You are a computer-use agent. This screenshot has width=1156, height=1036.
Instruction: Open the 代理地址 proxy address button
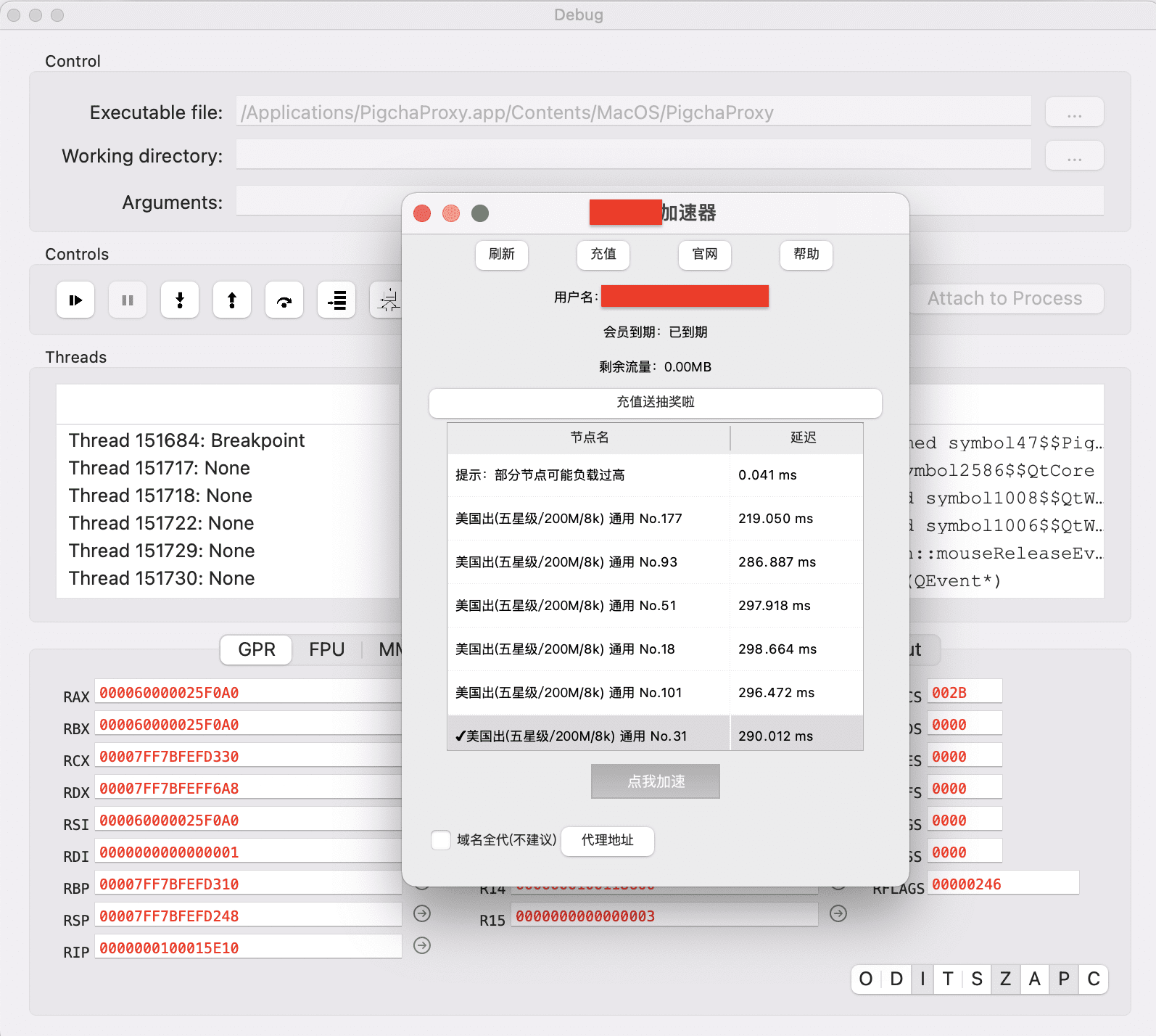[x=608, y=841]
